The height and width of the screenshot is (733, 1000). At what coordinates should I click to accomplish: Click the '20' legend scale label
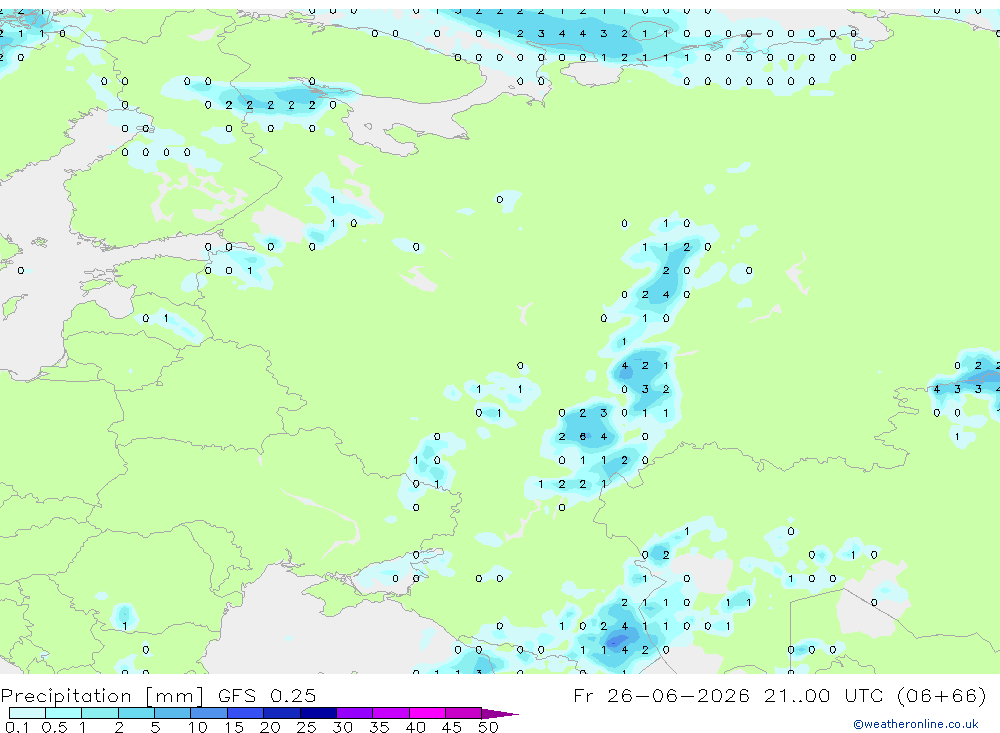point(270,727)
